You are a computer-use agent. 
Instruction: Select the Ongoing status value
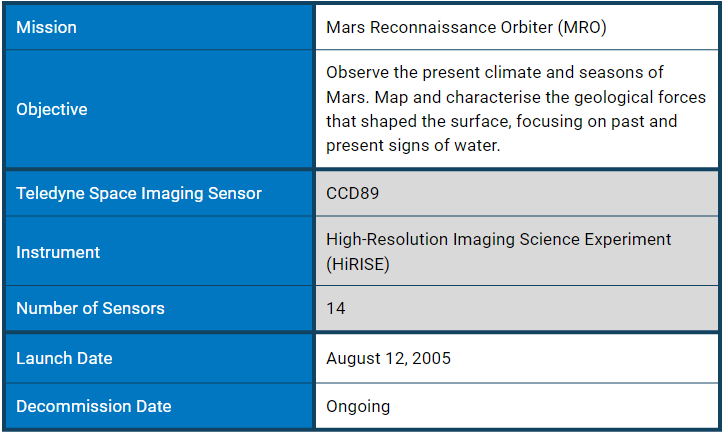click(358, 406)
